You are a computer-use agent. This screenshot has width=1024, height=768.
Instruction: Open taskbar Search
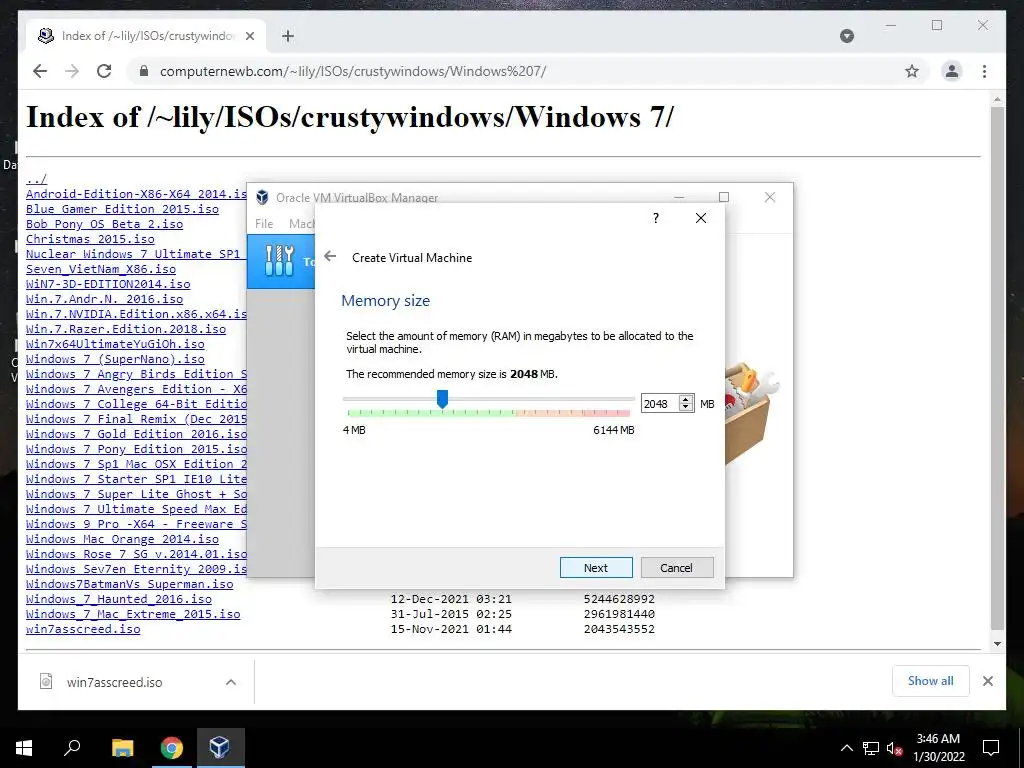[x=72, y=748]
